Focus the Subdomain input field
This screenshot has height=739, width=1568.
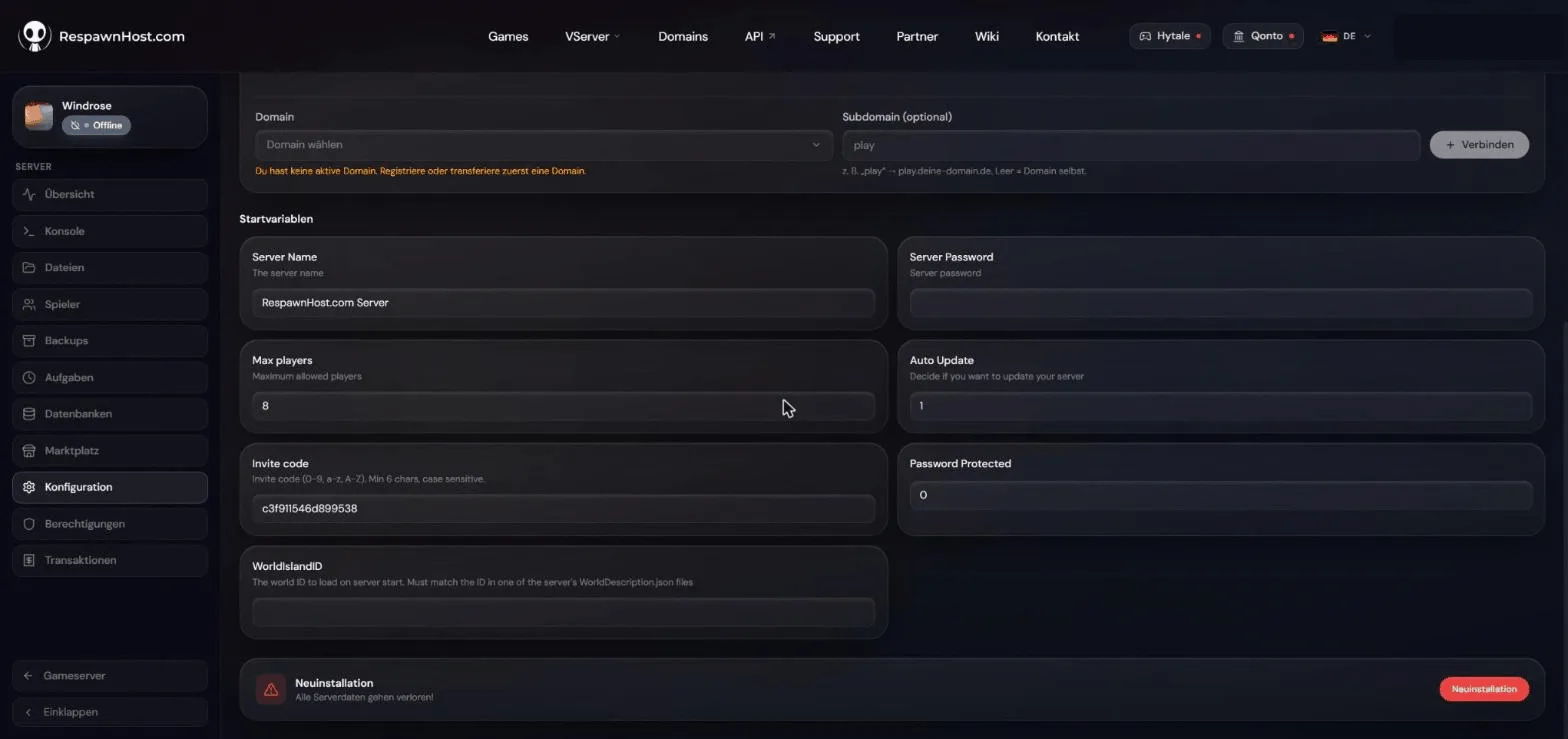tap(1131, 145)
